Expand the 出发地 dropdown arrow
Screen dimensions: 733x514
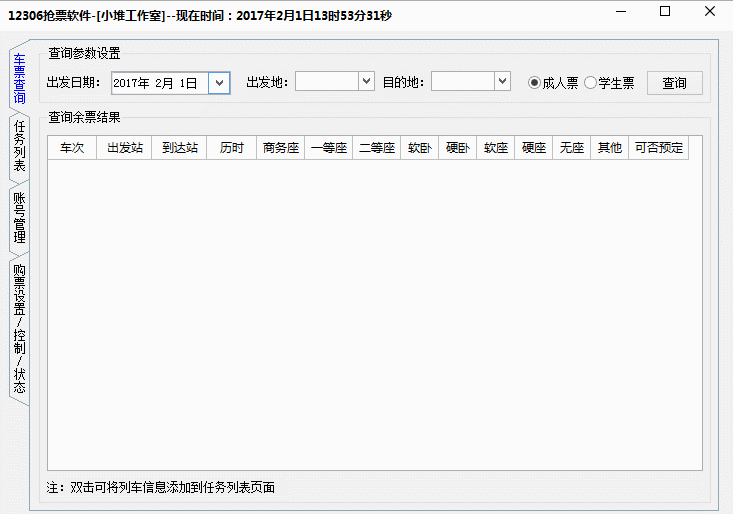[366, 81]
